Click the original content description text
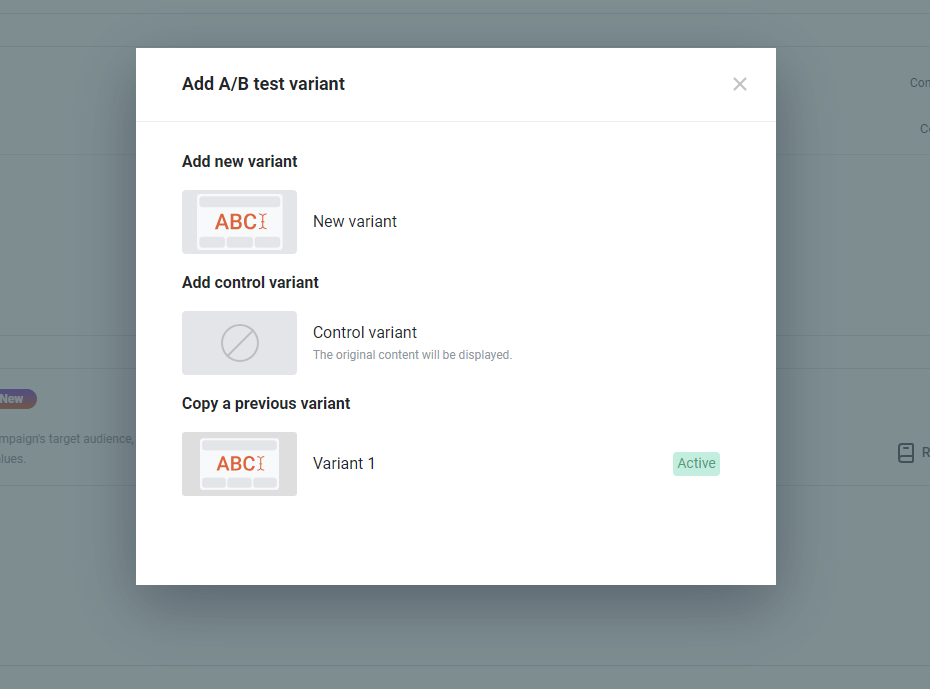 click(x=412, y=355)
